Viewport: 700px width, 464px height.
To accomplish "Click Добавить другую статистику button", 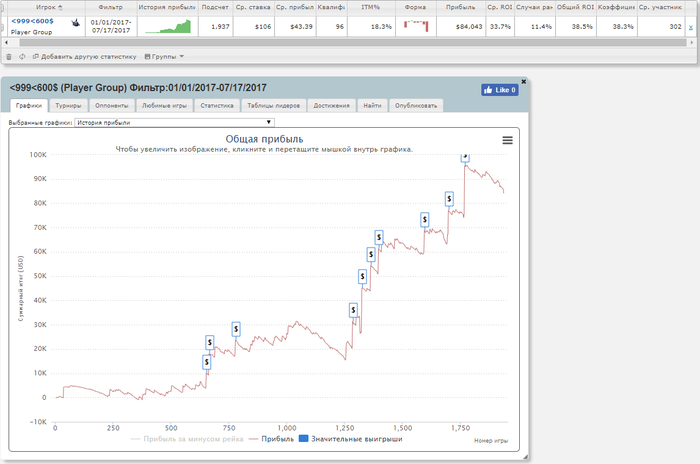I will click(x=84, y=57).
